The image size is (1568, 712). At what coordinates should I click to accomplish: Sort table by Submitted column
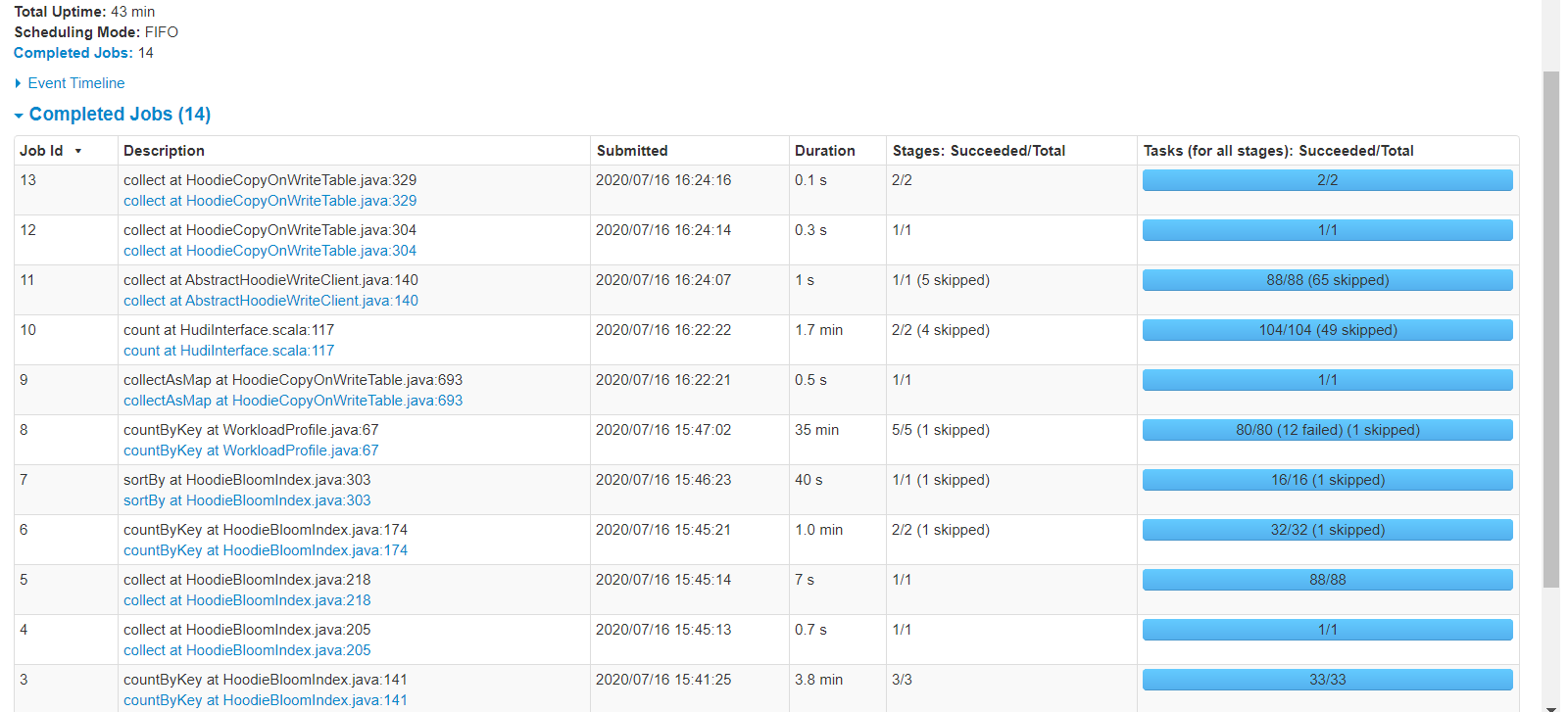(x=632, y=151)
